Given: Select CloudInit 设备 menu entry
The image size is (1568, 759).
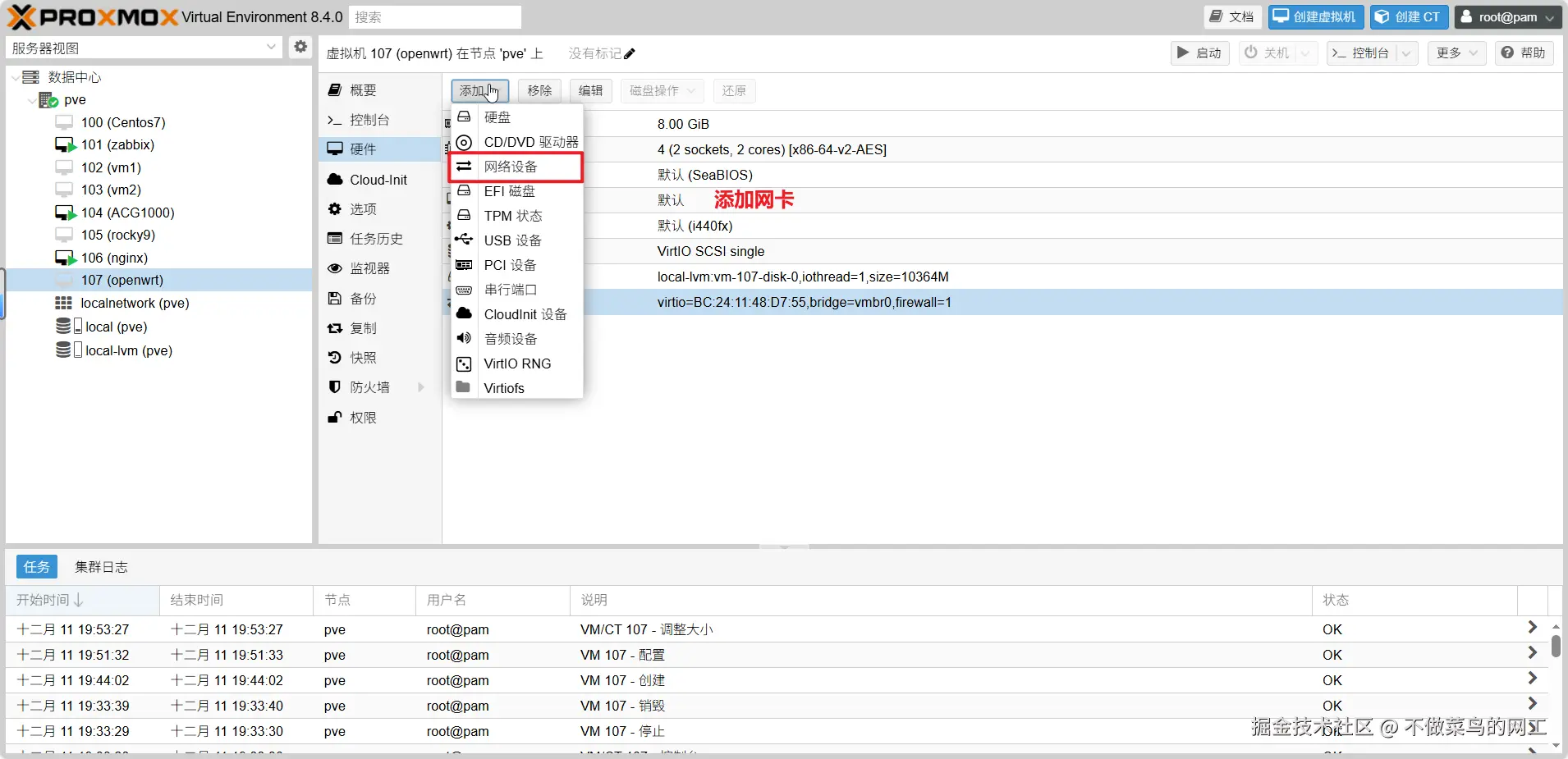Looking at the screenshot, I should (x=516, y=314).
